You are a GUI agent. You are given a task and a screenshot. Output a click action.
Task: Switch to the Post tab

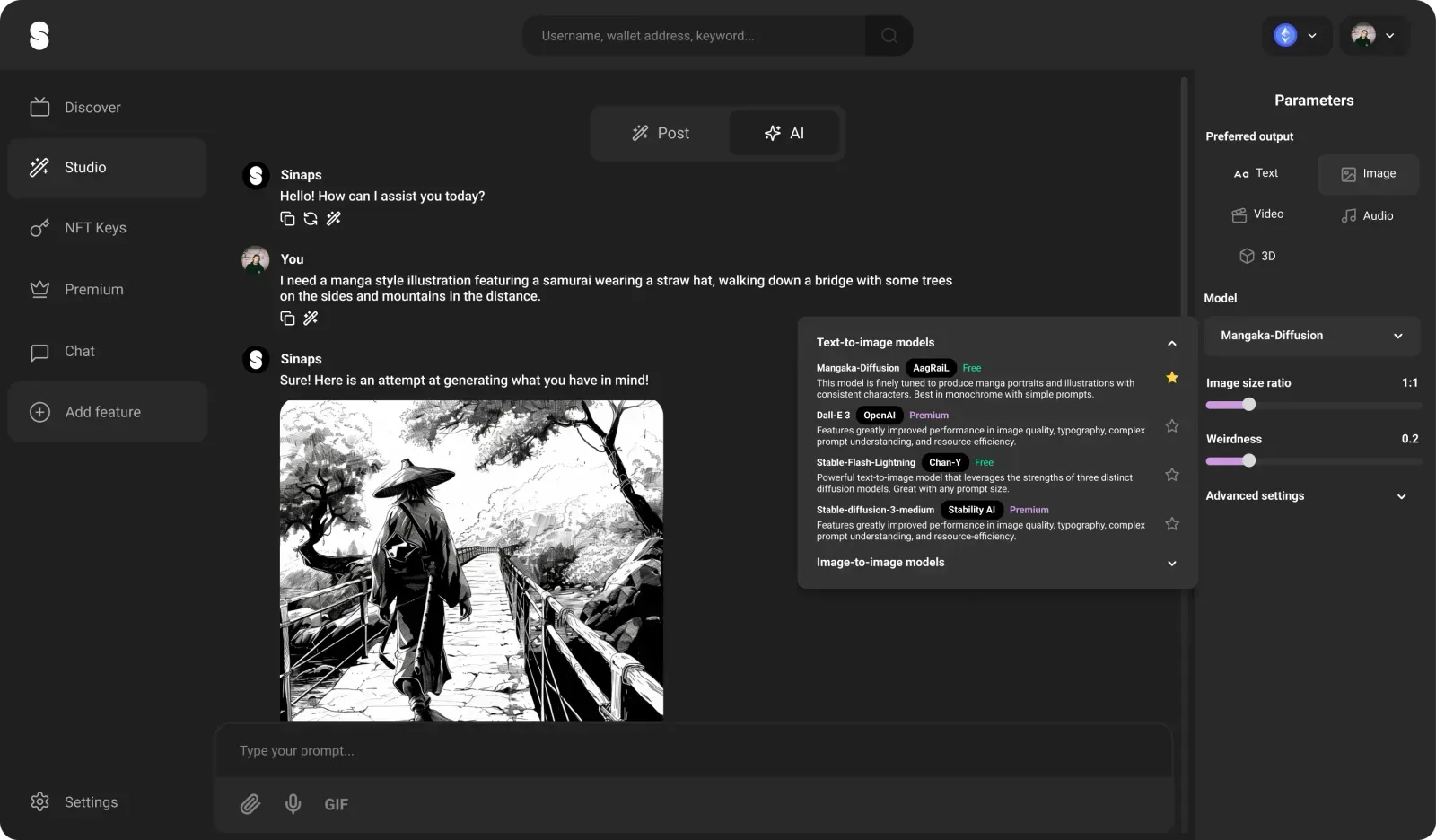[x=661, y=133]
